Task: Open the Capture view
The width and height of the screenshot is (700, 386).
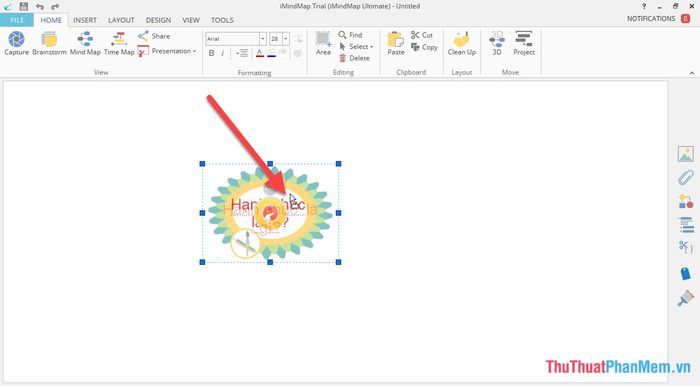Action: click(17, 44)
